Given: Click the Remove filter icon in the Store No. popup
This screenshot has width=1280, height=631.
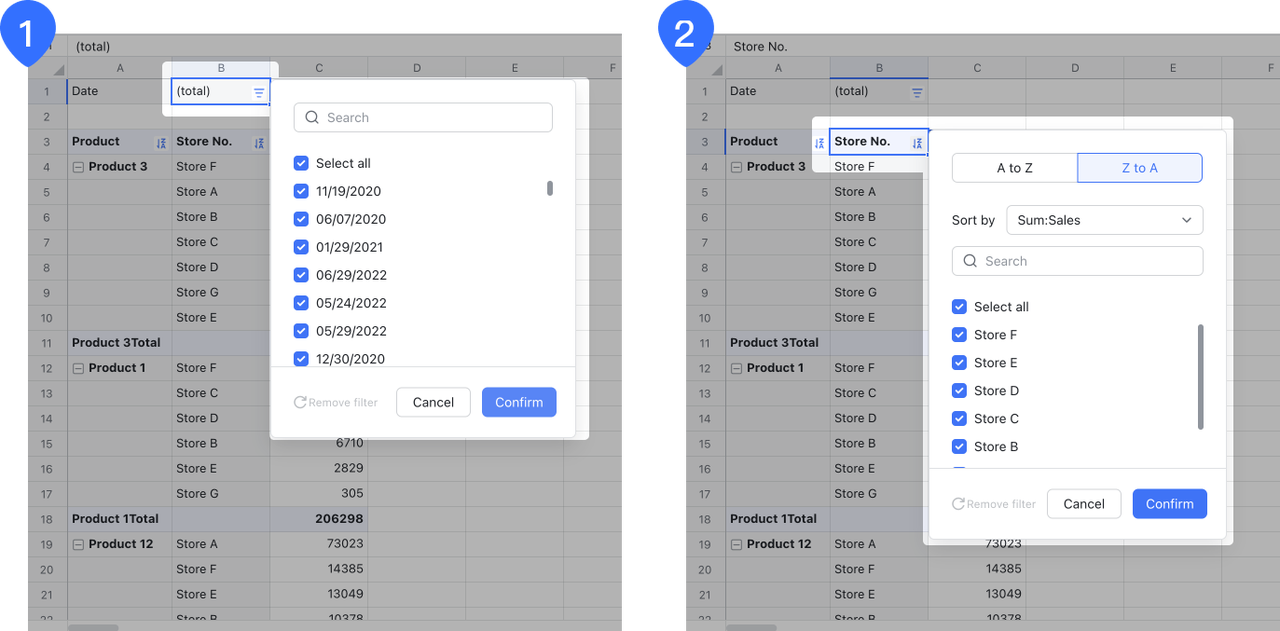Looking at the screenshot, I should (x=958, y=504).
